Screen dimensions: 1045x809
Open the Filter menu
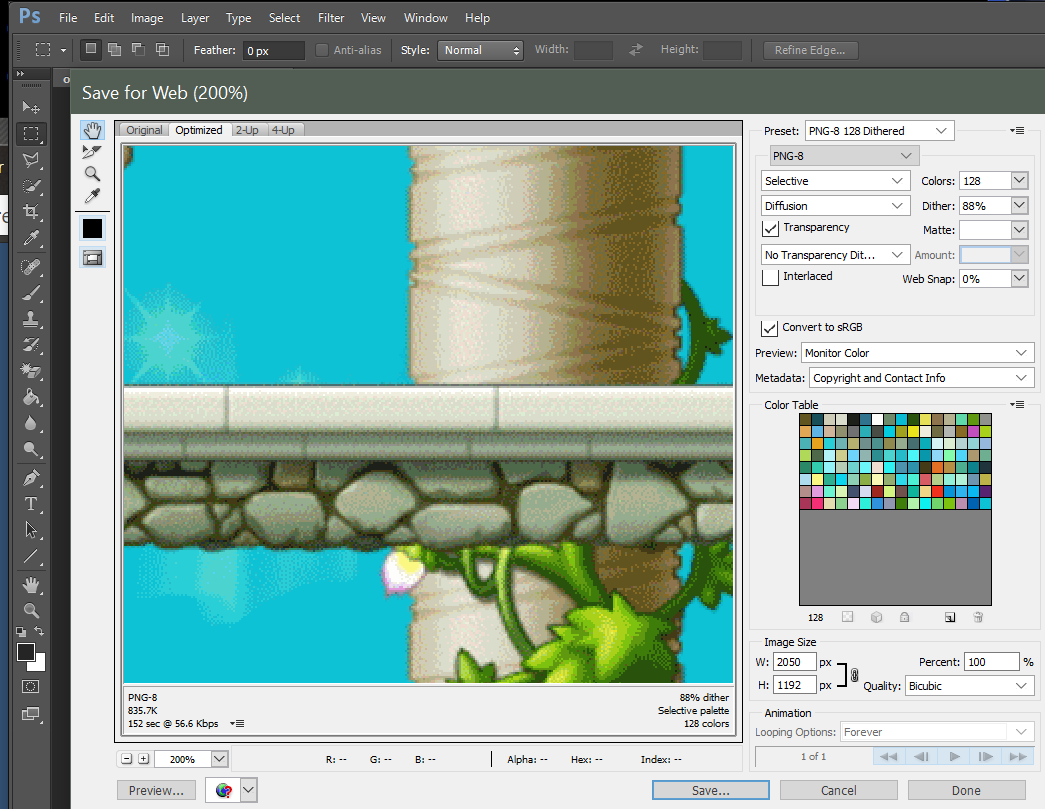click(331, 18)
